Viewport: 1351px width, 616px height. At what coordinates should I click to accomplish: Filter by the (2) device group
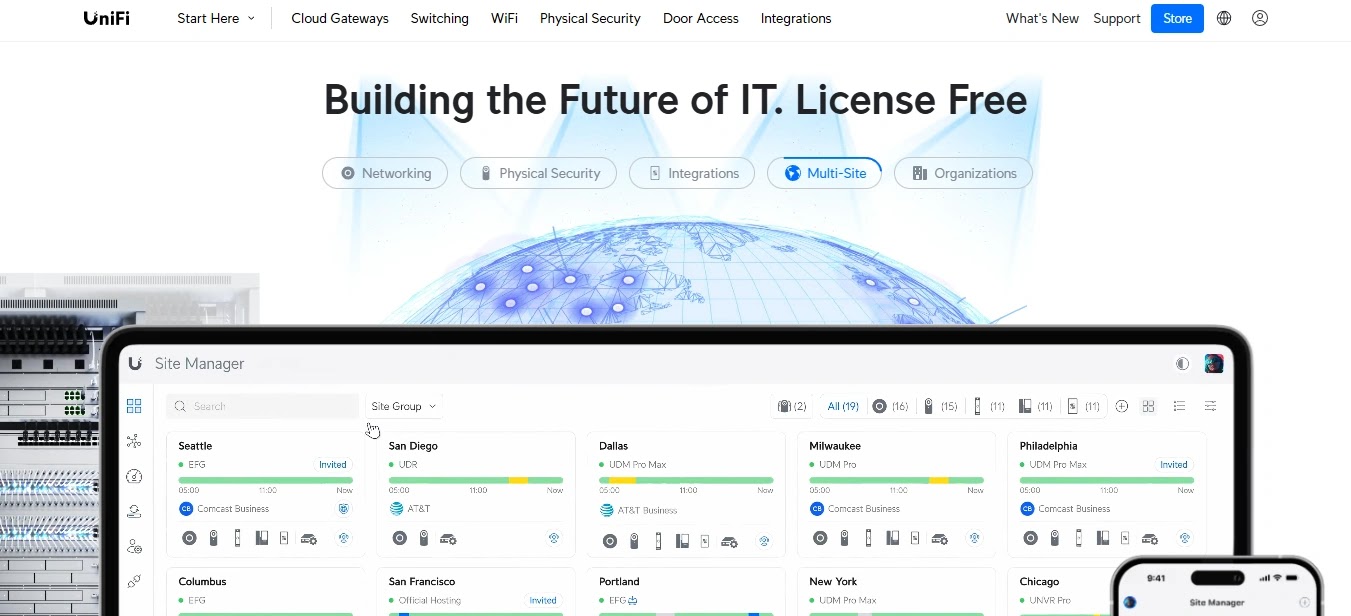[x=792, y=406]
